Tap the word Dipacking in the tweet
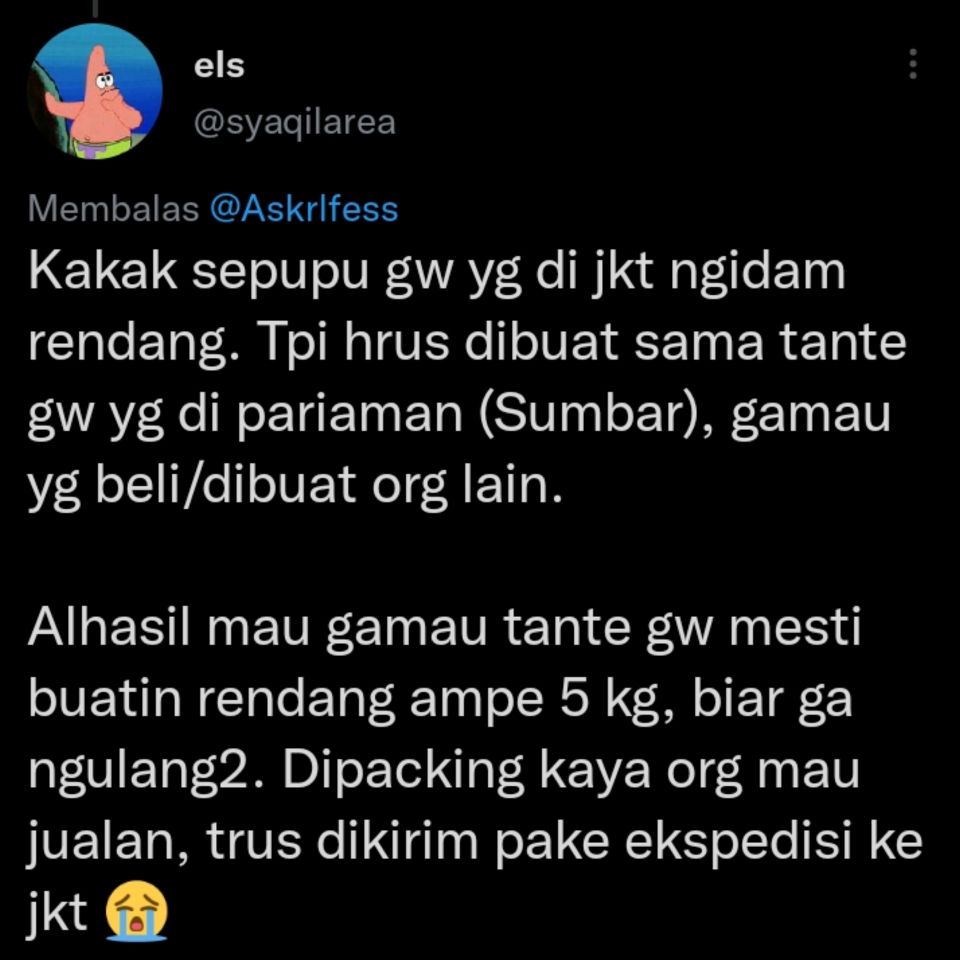Image resolution: width=960 pixels, height=960 pixels. pyautogui.click(x=402, y=770)
